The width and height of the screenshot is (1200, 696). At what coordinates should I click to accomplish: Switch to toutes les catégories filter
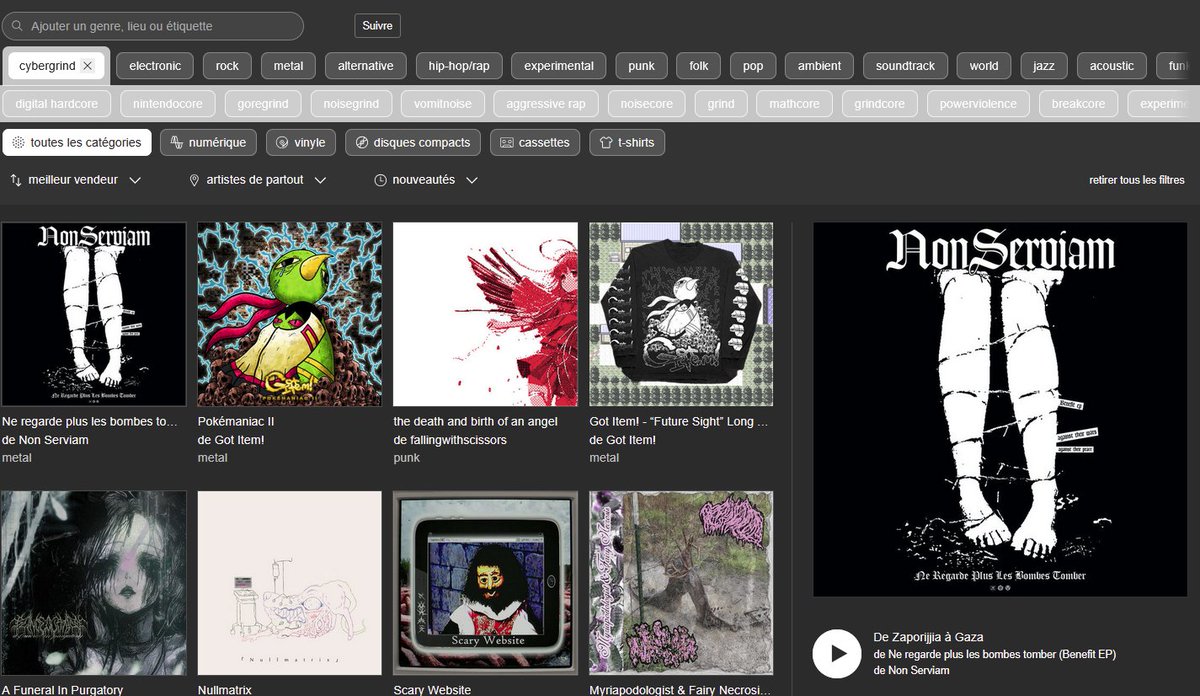(77, 143)
